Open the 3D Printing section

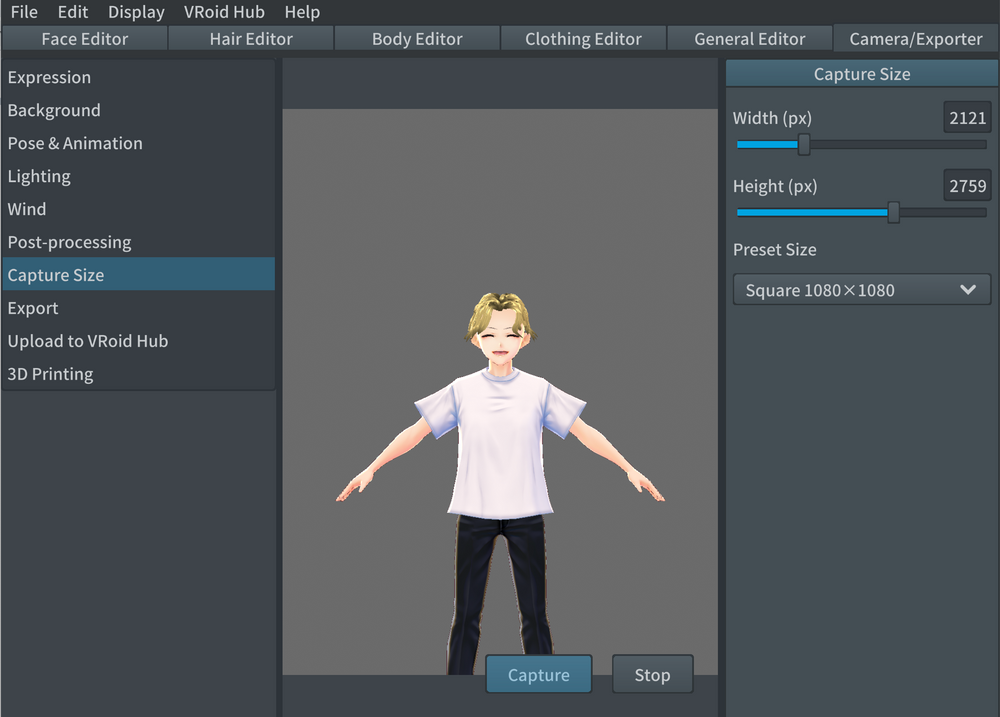pyautogui.click(x=50, y=375)
